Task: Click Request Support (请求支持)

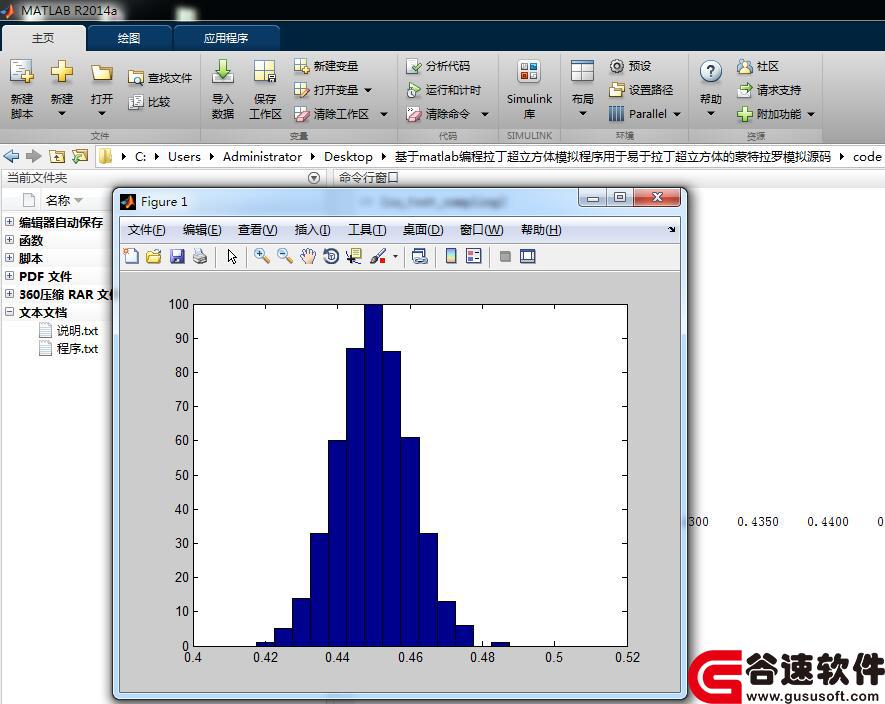Action: (769, 90)
